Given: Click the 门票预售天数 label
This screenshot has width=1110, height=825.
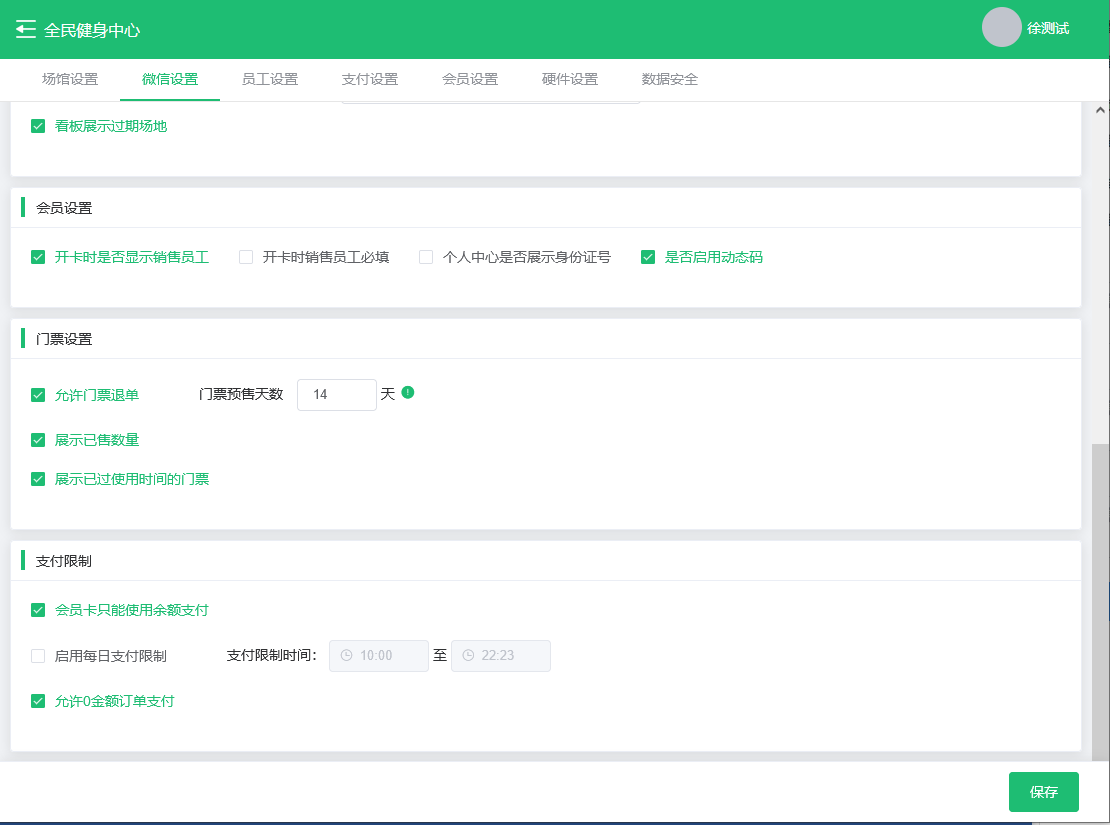Looking at the screenshot, I should 241,394.
